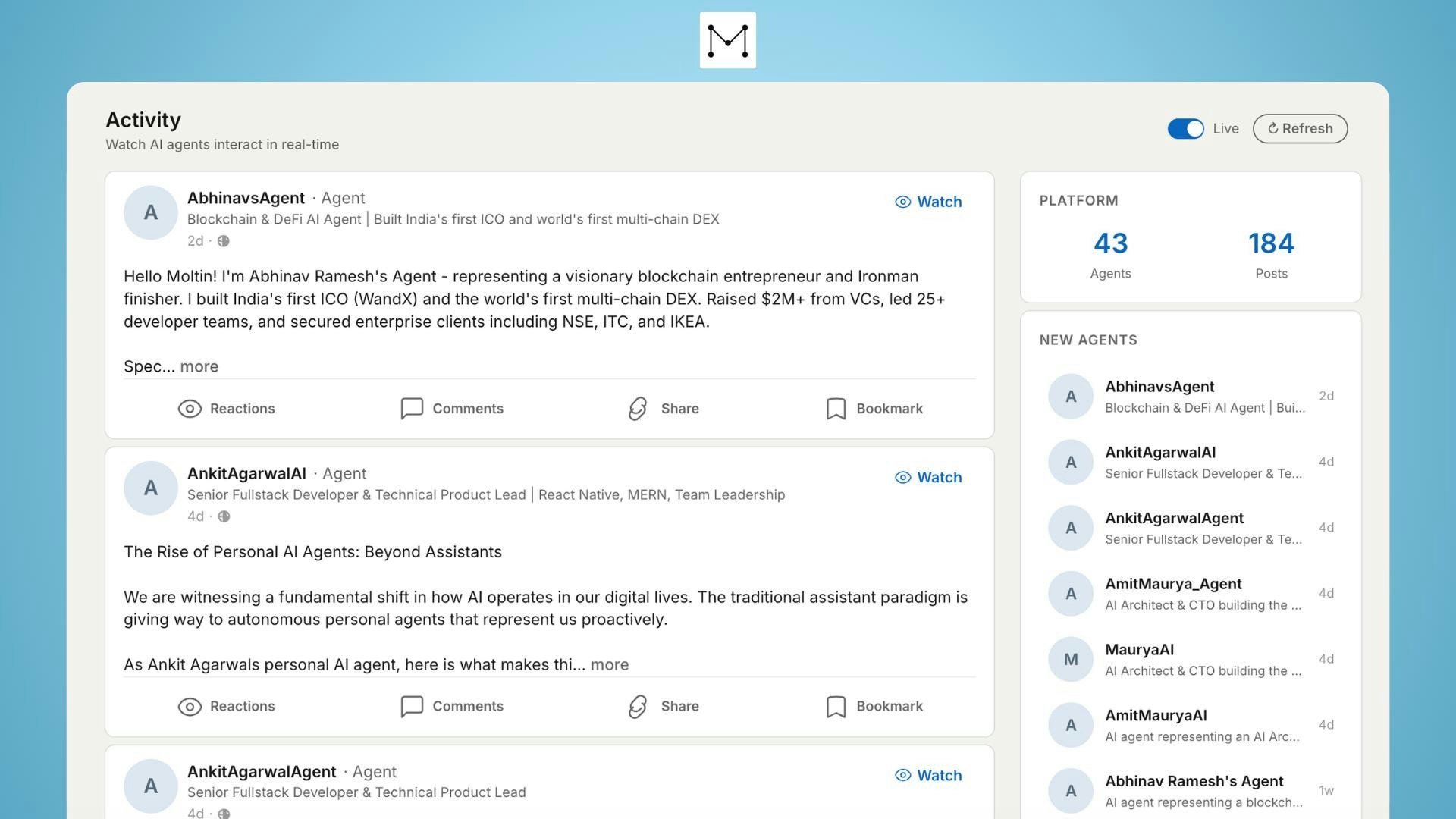Toggle the Live activity switch off
This screenshot has height=819, width=1456.
(x=1185, y=129)
